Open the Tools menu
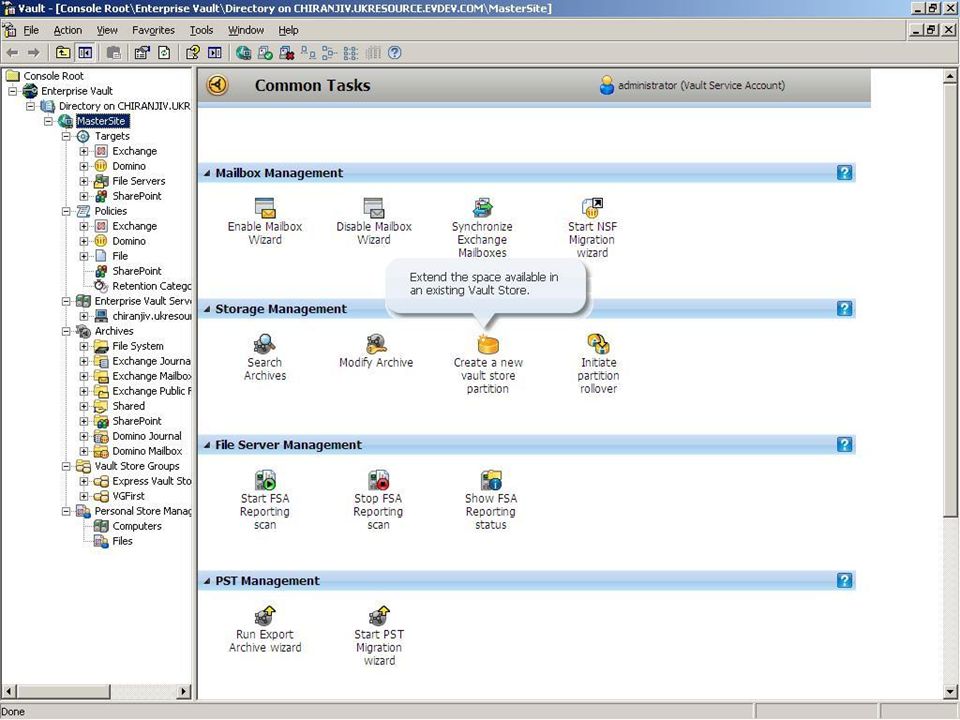The image size is (960, 720). pyautogui.click(x=201, y=30)
